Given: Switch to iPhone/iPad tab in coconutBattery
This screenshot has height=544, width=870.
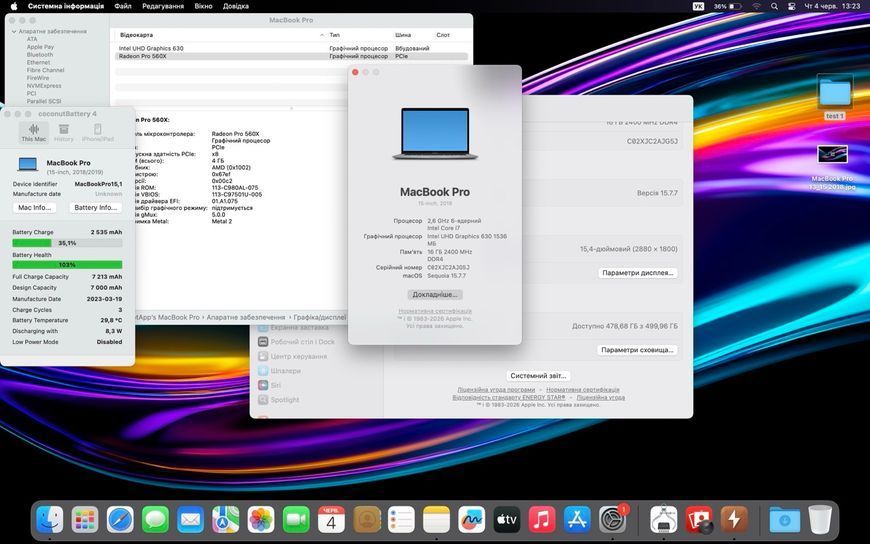Looking at the screenshot, I should [x=98, y=133].
